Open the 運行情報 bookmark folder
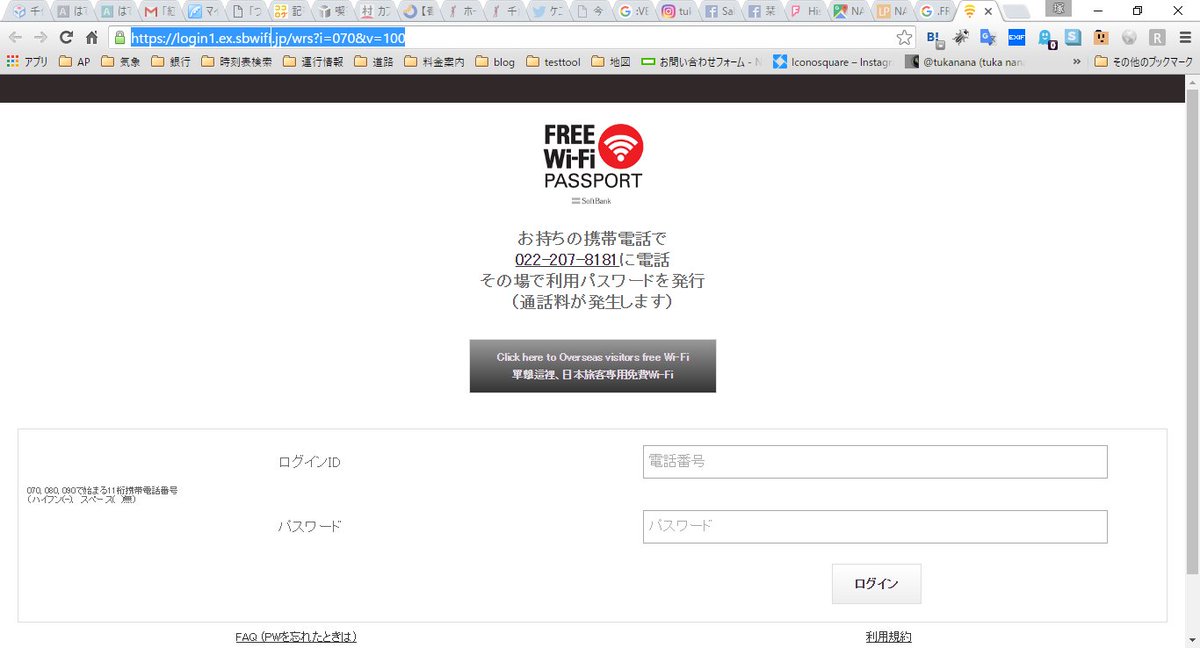Viewport: 1200px width, 648px height. click(x=312, y=62)
